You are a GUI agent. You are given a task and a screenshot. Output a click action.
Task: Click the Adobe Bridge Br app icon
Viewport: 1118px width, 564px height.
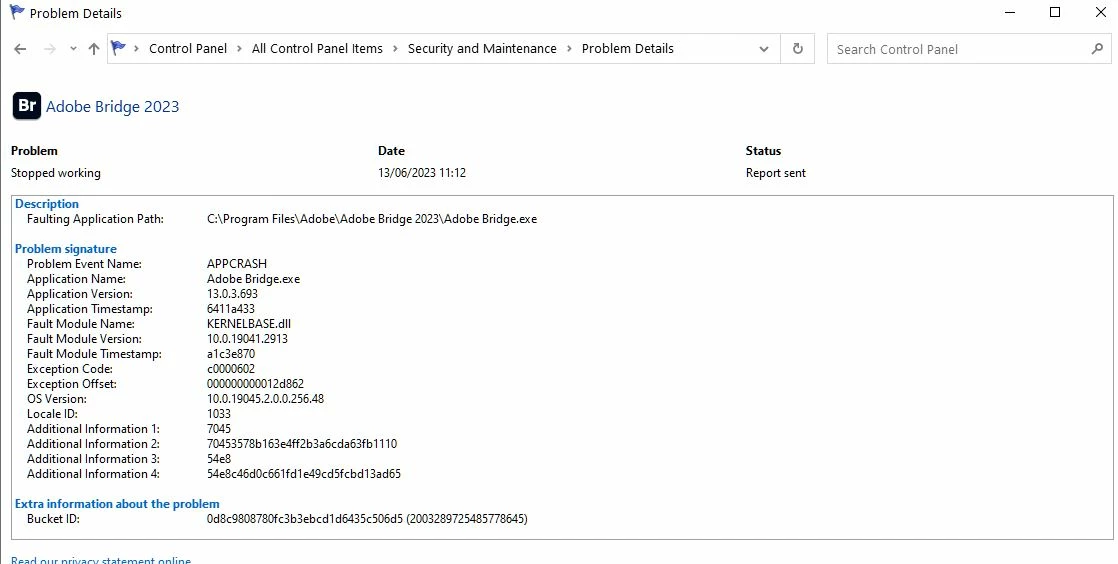(x=27, y=106)
